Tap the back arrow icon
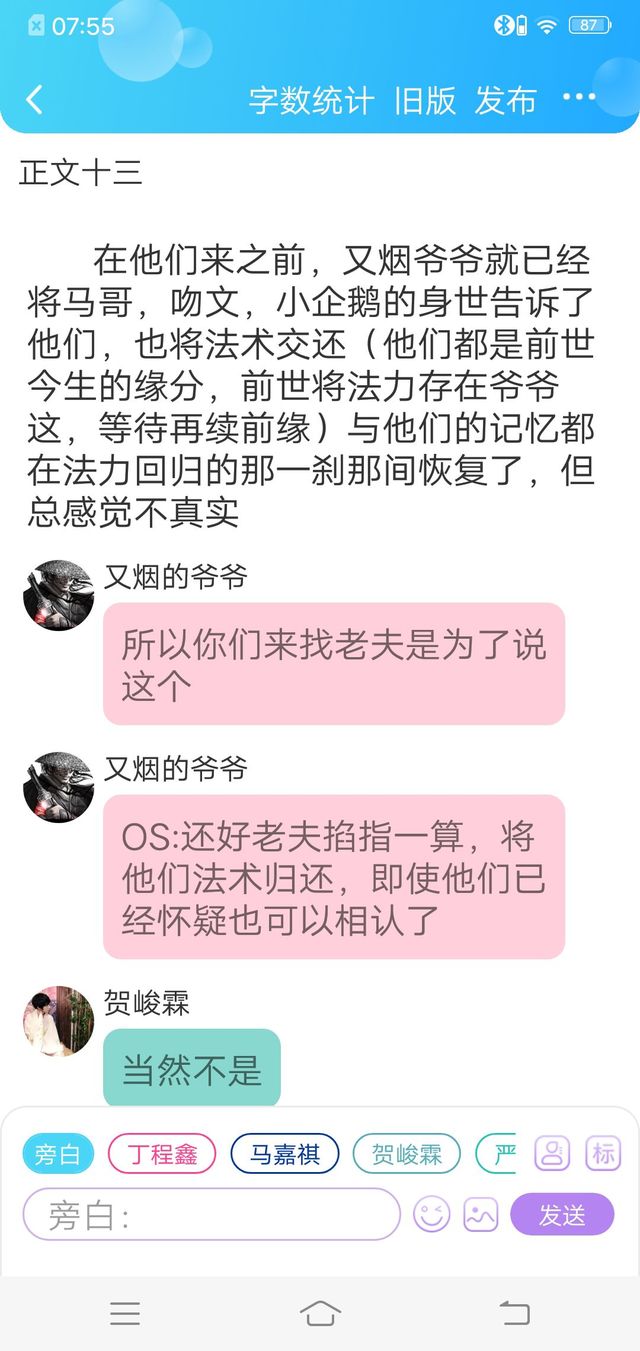The height and width of the screenshot is (1351, 640). [35, 100]
